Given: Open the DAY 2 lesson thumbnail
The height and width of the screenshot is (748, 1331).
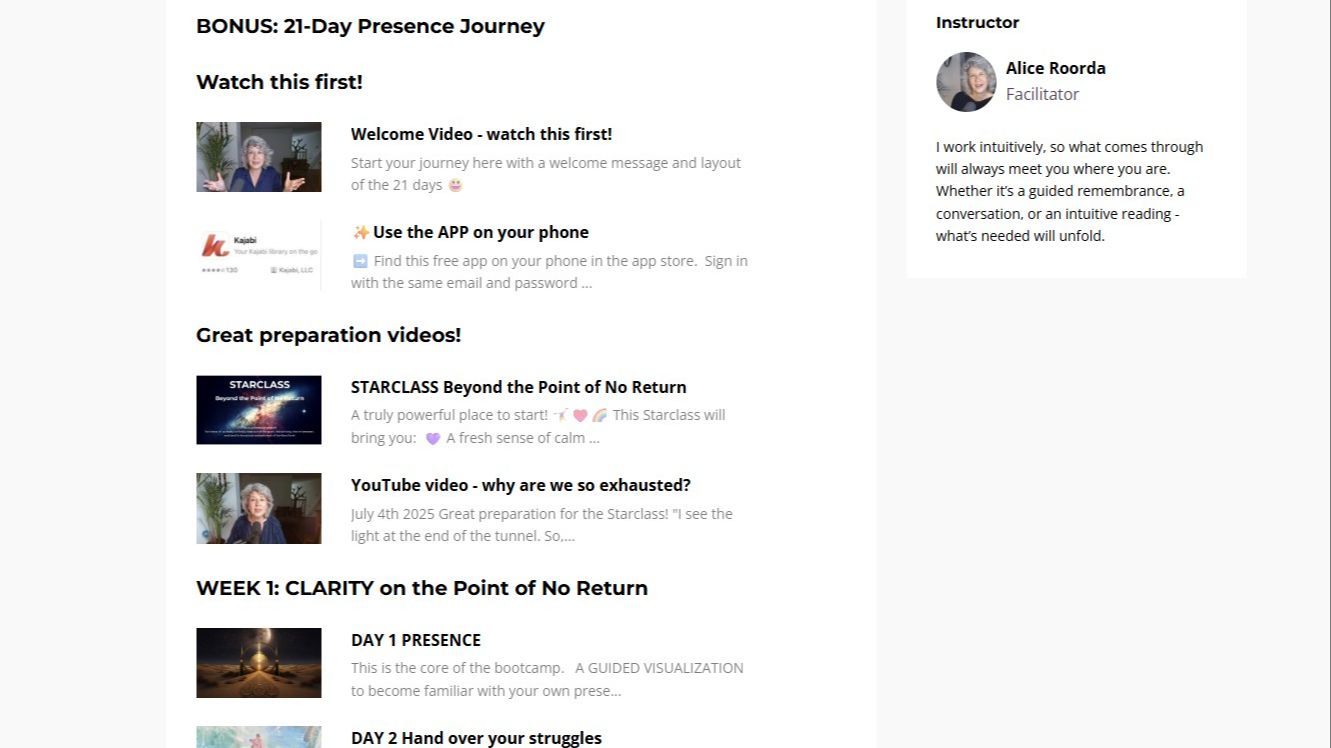Looking at the screenshot, I should (258, 737).
